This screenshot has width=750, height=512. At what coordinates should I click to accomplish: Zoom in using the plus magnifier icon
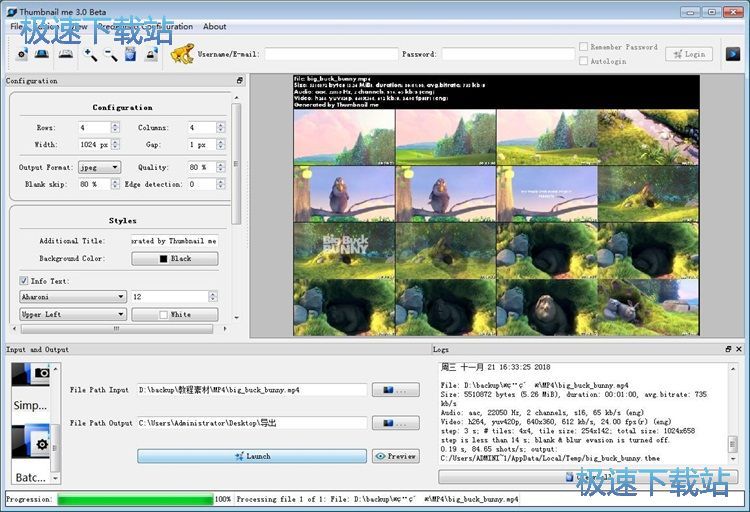point(90,55)
